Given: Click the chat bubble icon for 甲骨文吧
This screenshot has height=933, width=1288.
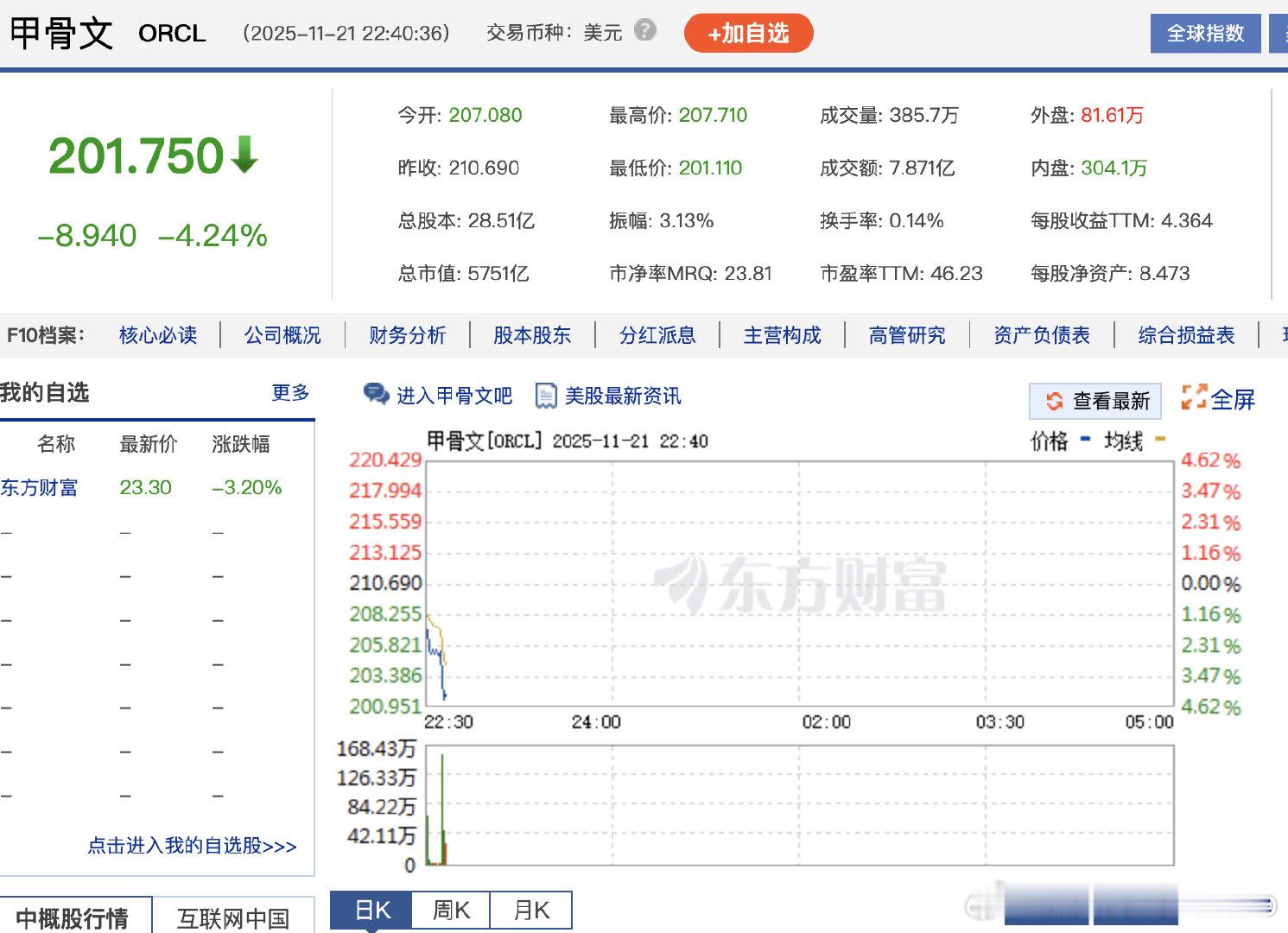Looking at the screenshot, I should click(x=377, y=395).
